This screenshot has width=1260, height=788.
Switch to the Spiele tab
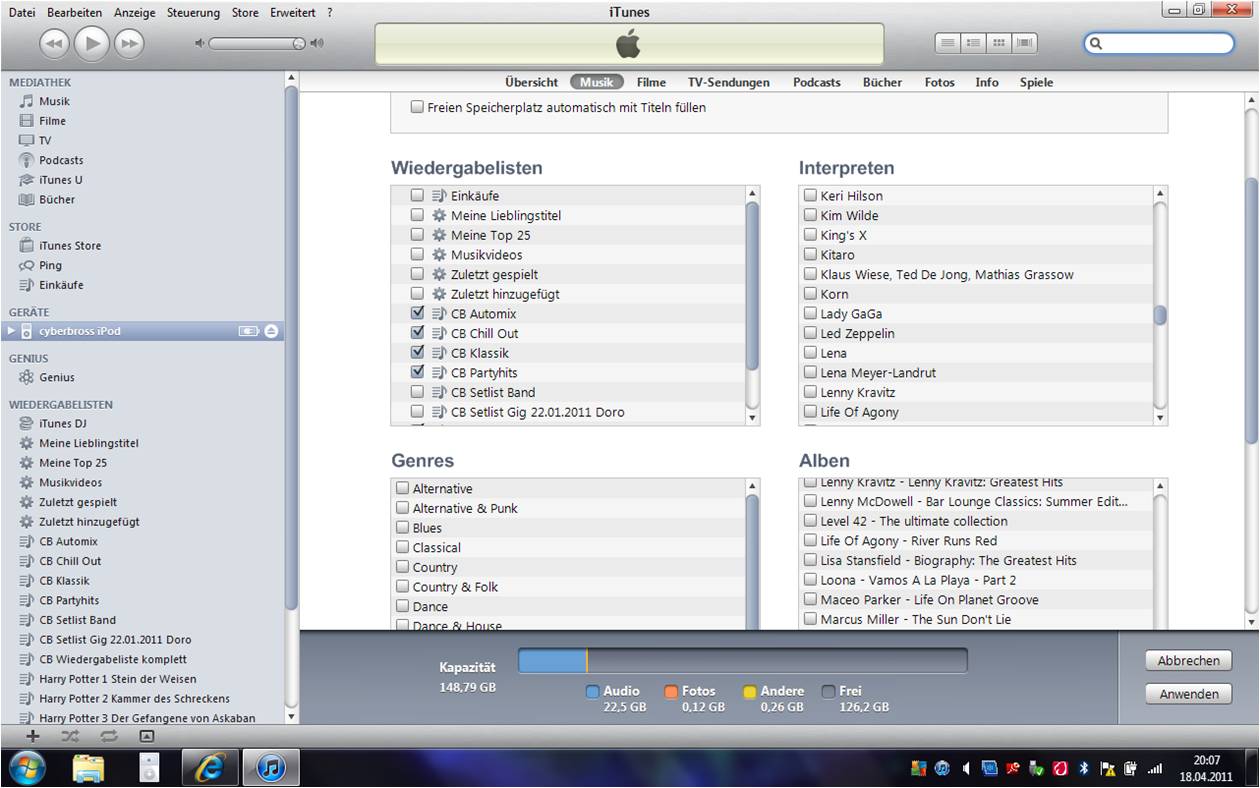1036,83
